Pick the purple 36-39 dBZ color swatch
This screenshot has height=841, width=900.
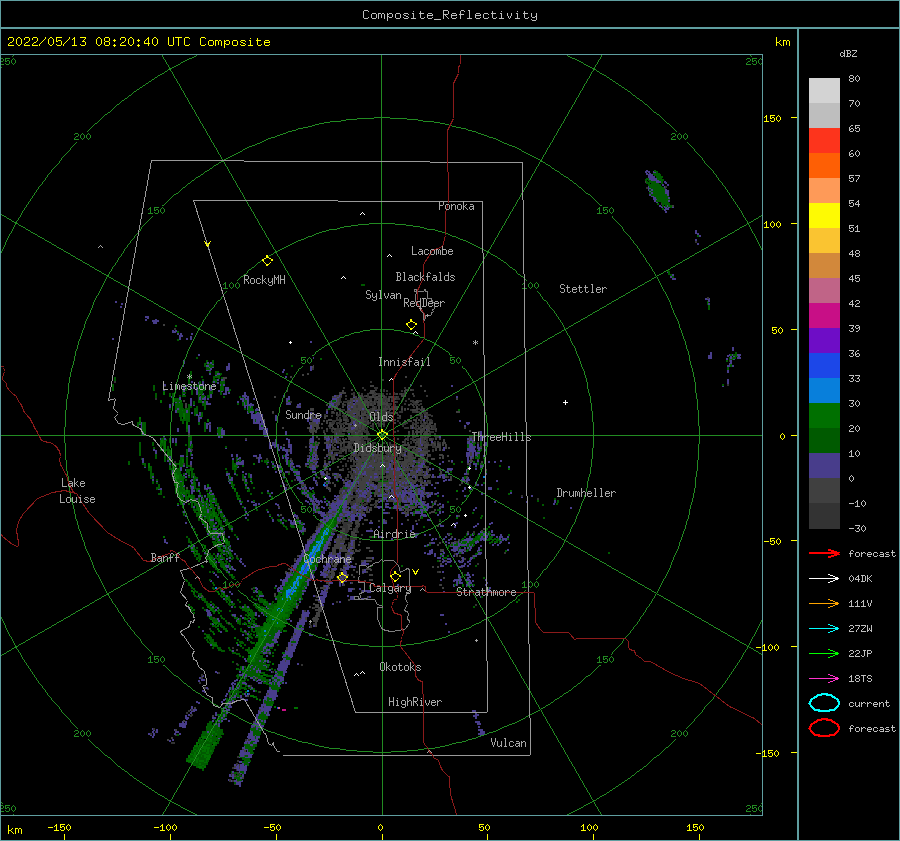tap(824, 341)
